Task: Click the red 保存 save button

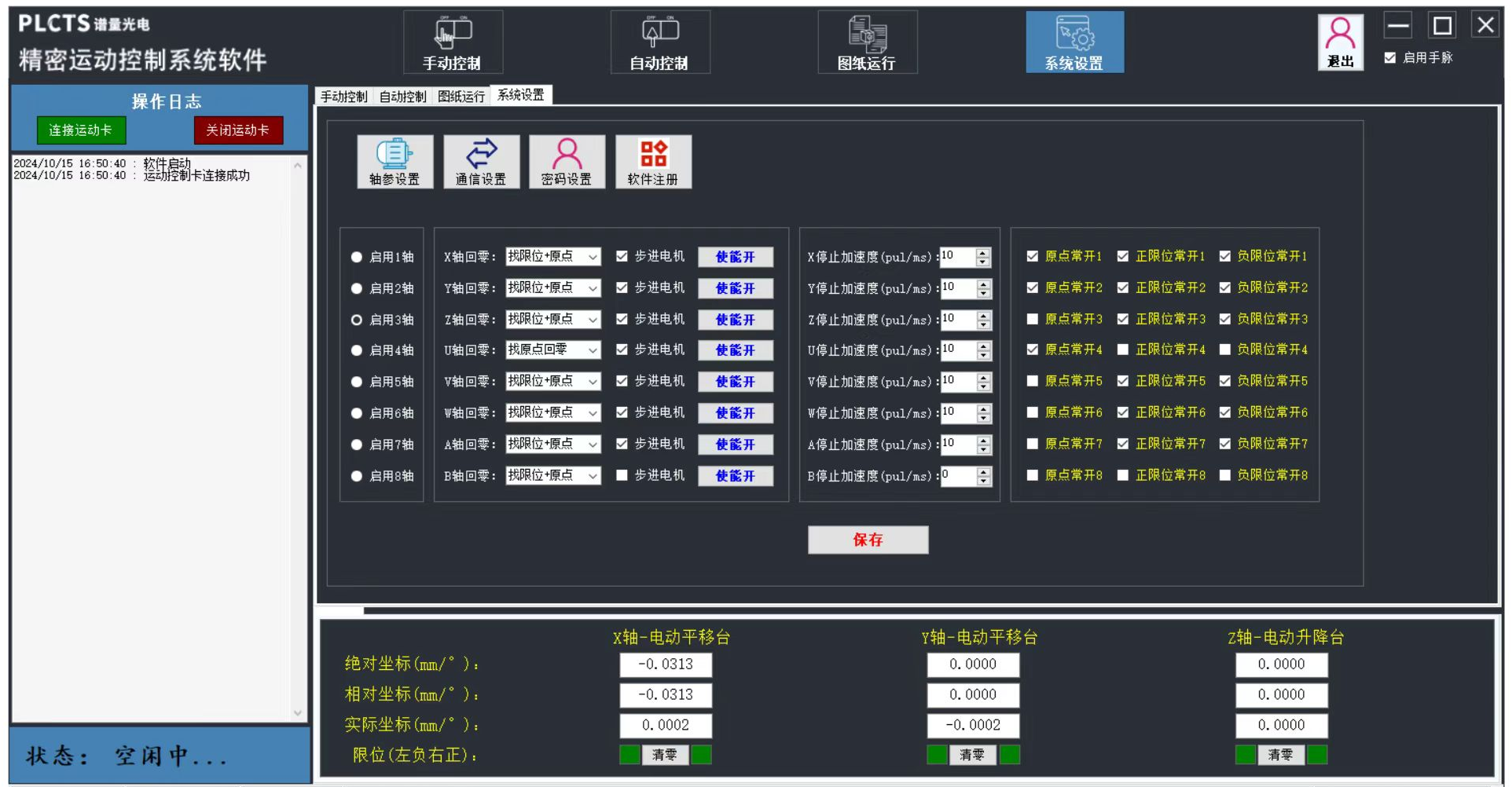Action: (x=868, y=540)
